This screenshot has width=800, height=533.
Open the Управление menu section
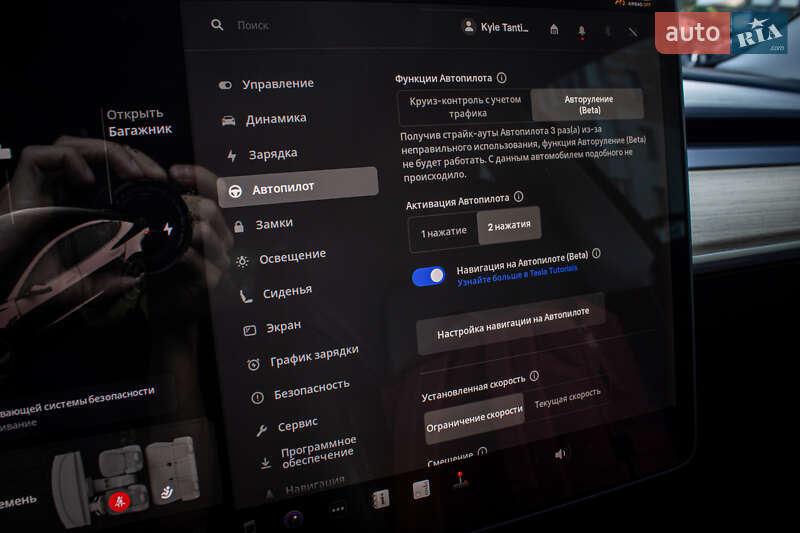(x=277, y=84)
